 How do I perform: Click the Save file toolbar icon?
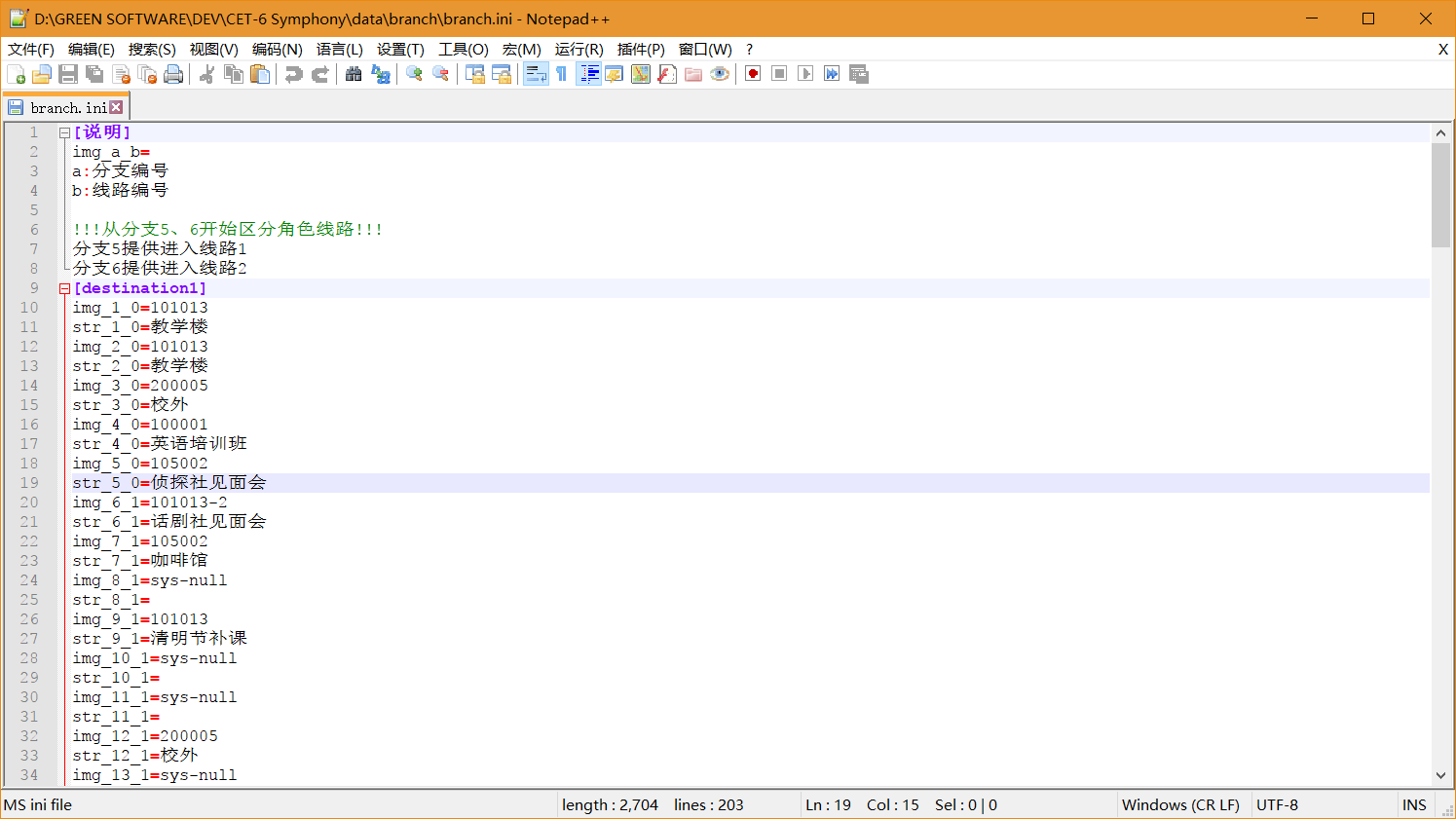pos(68,74)
